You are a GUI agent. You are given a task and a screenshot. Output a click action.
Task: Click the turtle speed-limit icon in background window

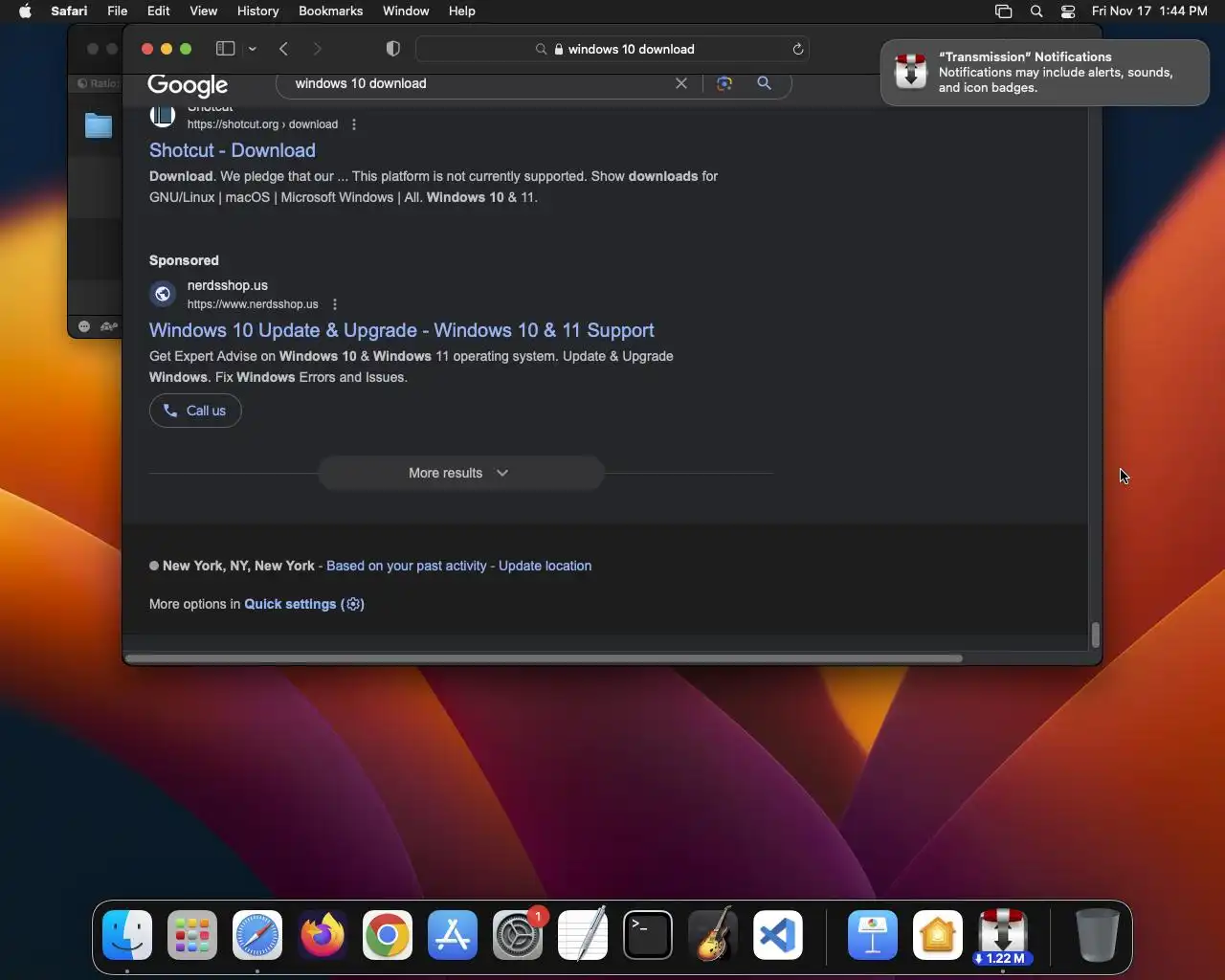click(109, 326)
